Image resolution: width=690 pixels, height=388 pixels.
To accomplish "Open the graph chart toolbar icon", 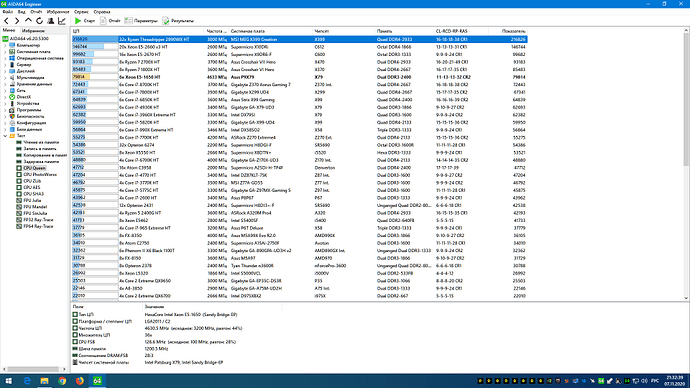I will point(62,21).
